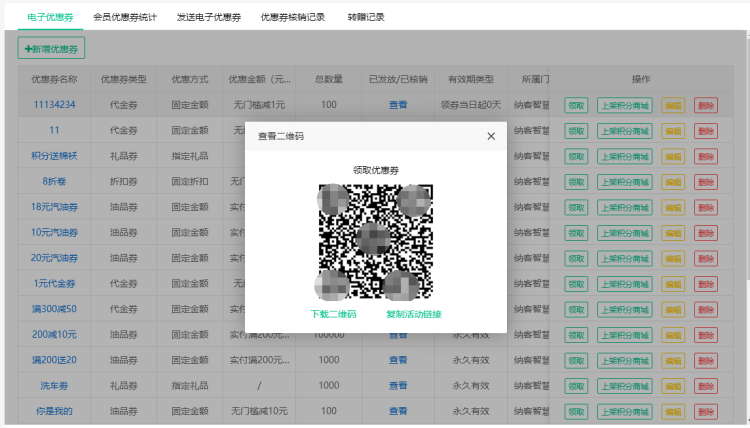Screen dimensions: 750x428
Task: Click 删除 for 20元汽油券 row
Action: point(706,259)
